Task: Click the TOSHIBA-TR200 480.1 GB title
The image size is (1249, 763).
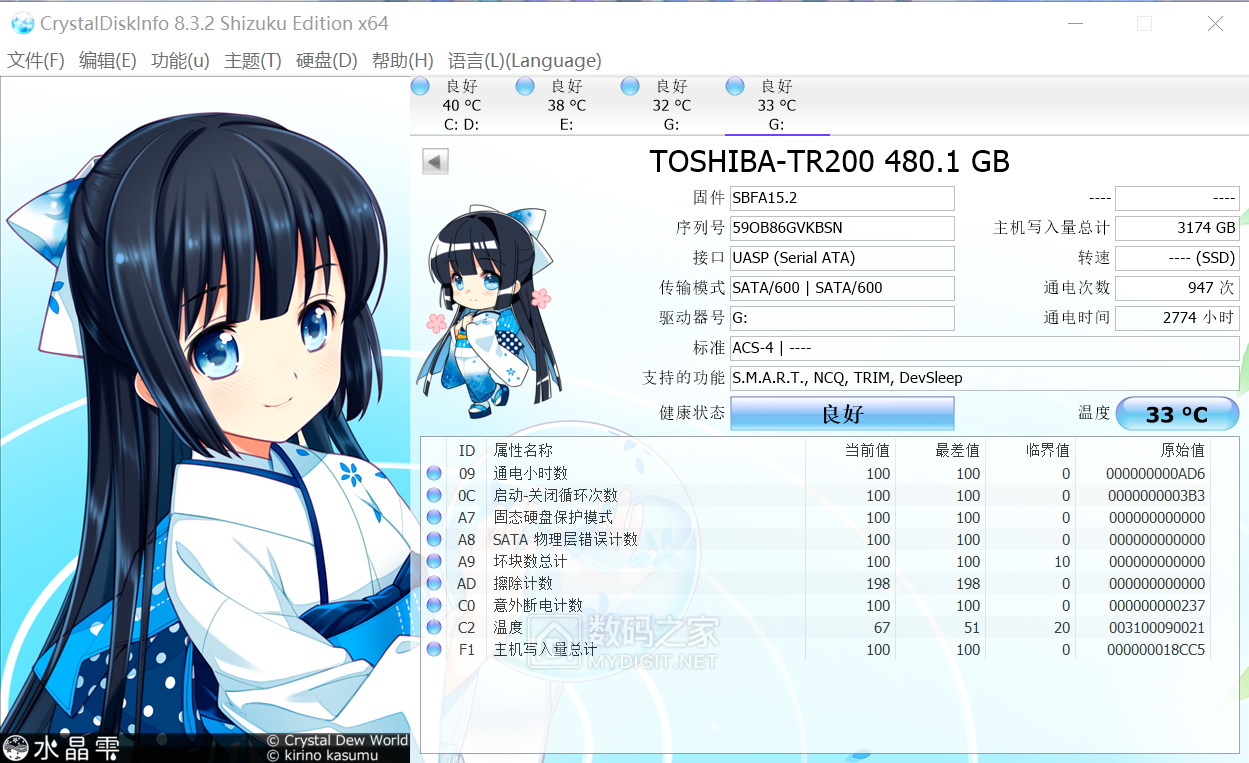Action: point(830,161)
